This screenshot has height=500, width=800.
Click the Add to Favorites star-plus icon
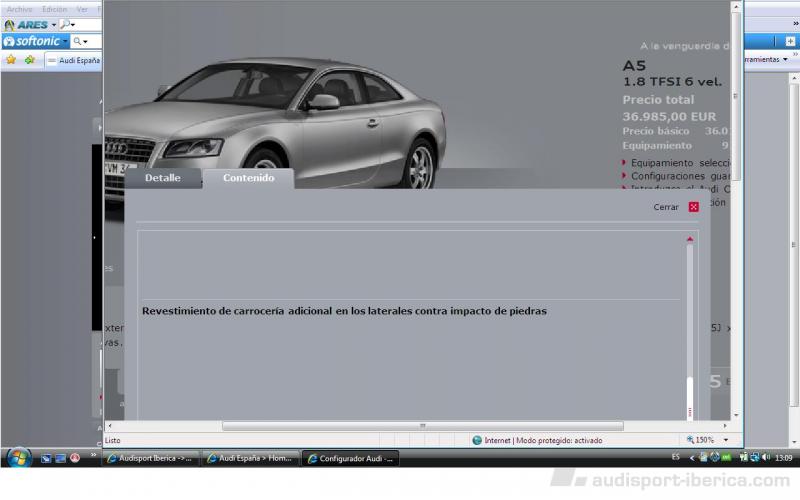tap(30, 60)
